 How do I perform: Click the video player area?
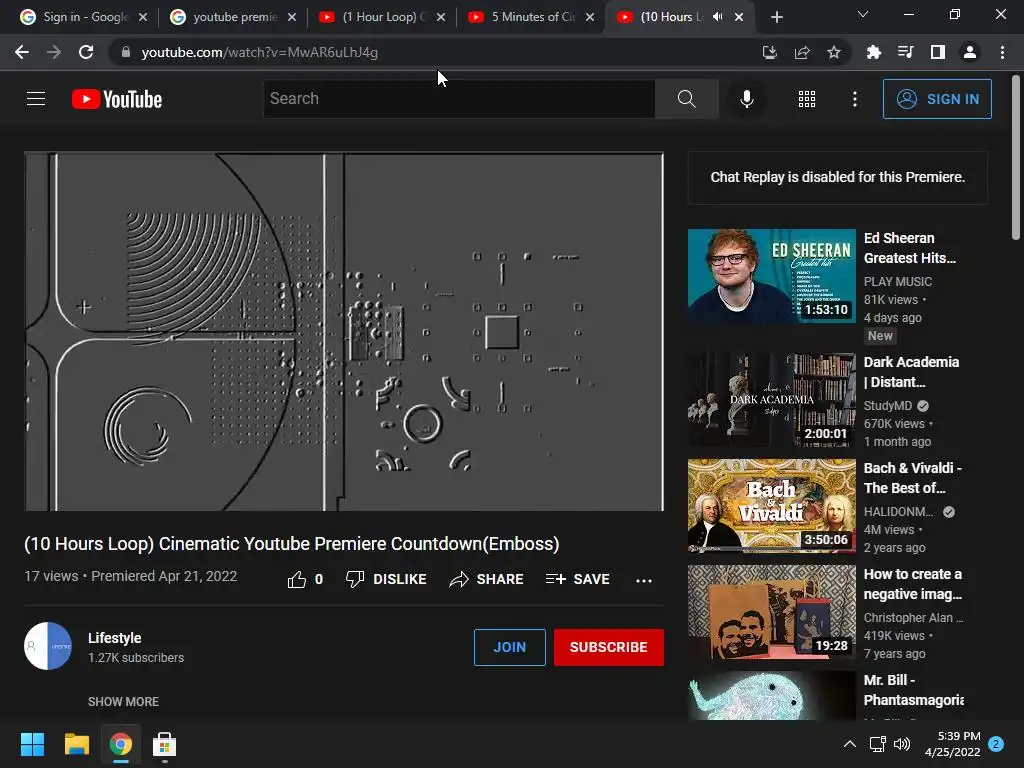(344, 332)
